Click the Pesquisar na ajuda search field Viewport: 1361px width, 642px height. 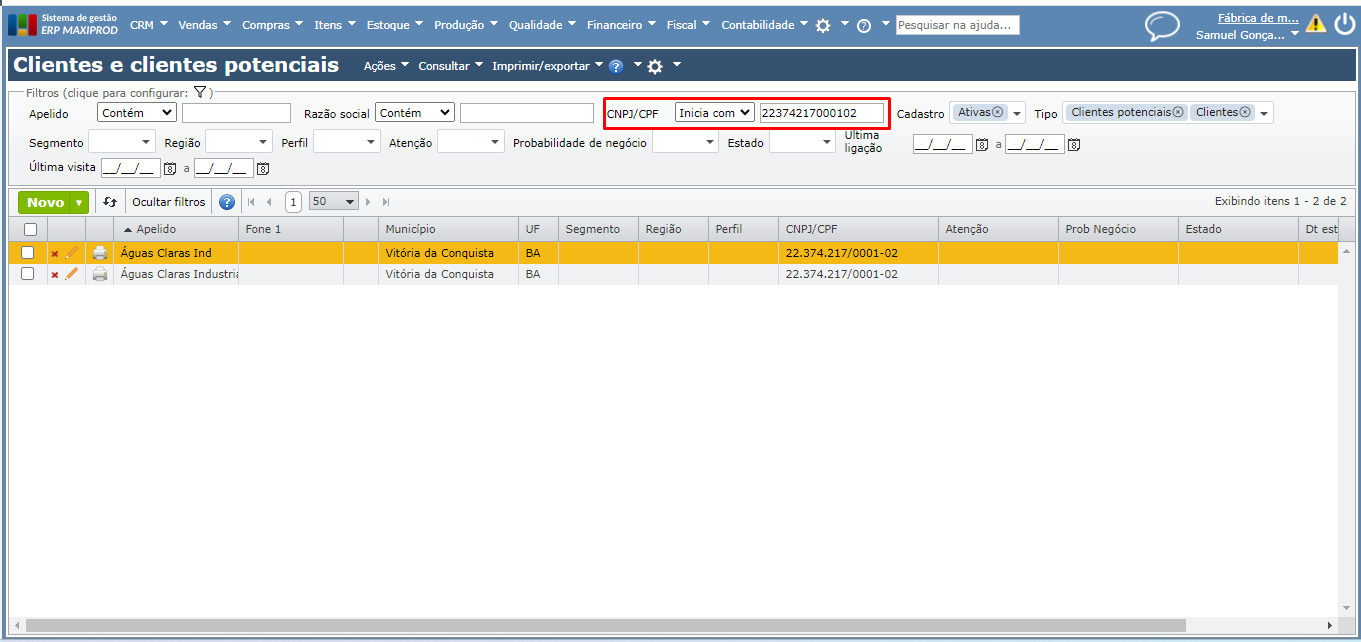click(958, 25)
